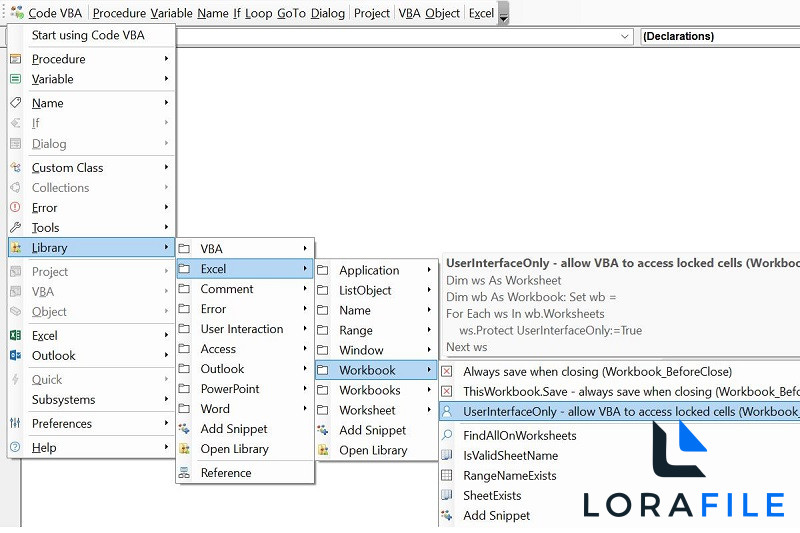Image resolution: width=800 pixels, height=533 pixels.
Task: Choose the Comment library folder
Action: coord(245,289)
